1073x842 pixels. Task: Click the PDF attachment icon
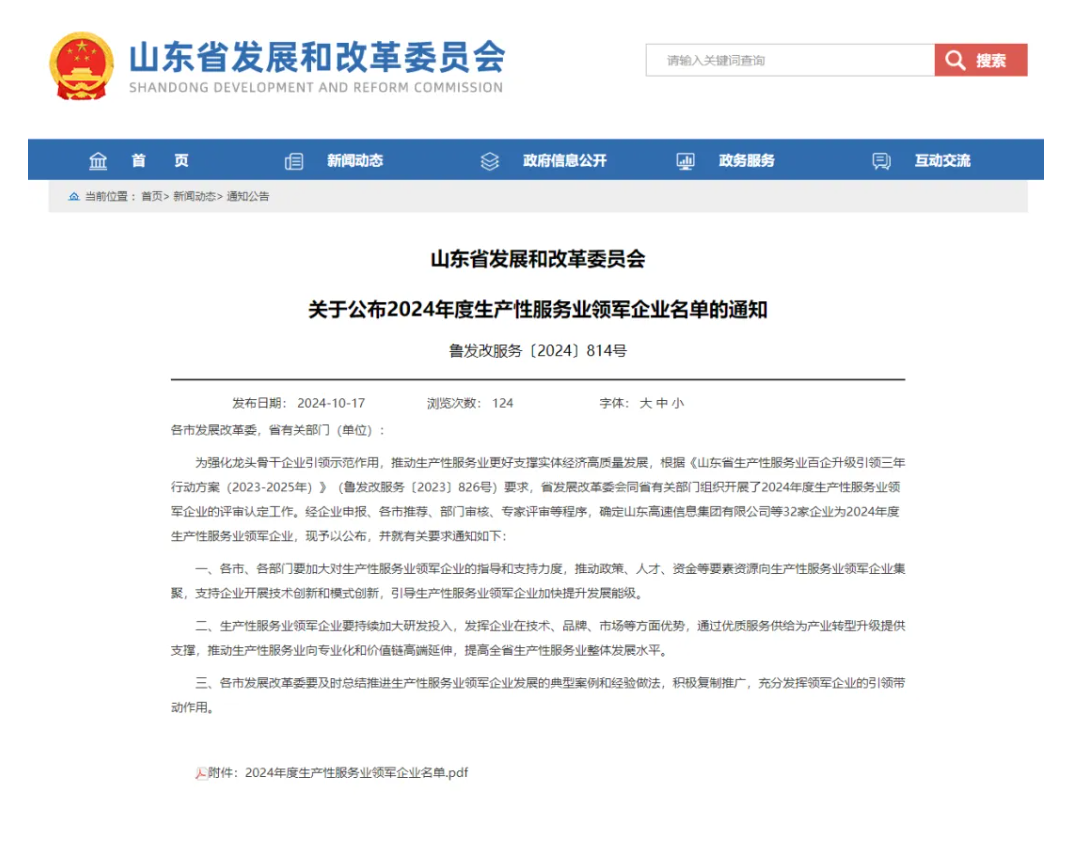click(x=201, y=773)
